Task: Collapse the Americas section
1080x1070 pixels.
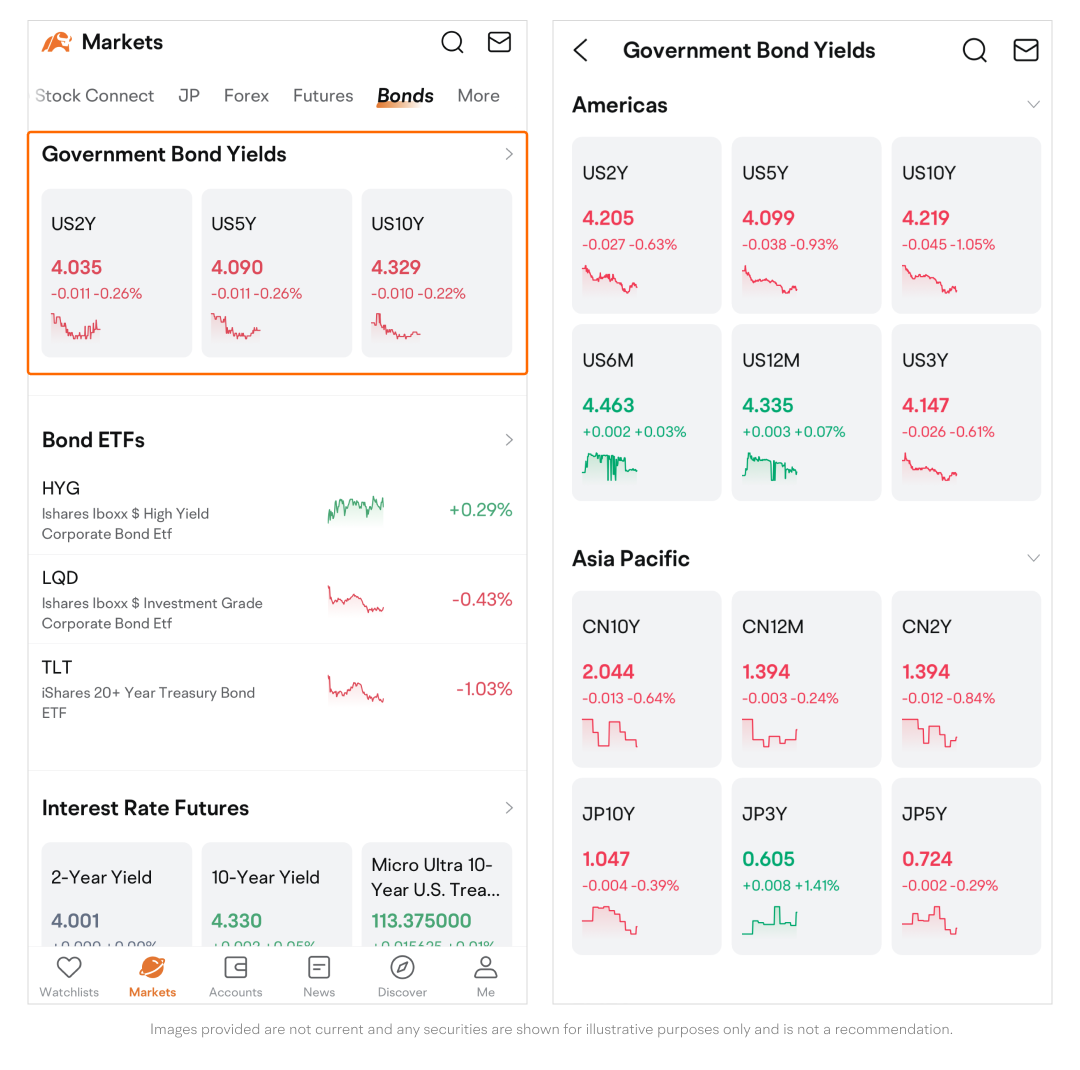Action: [x=1033, y=105]
